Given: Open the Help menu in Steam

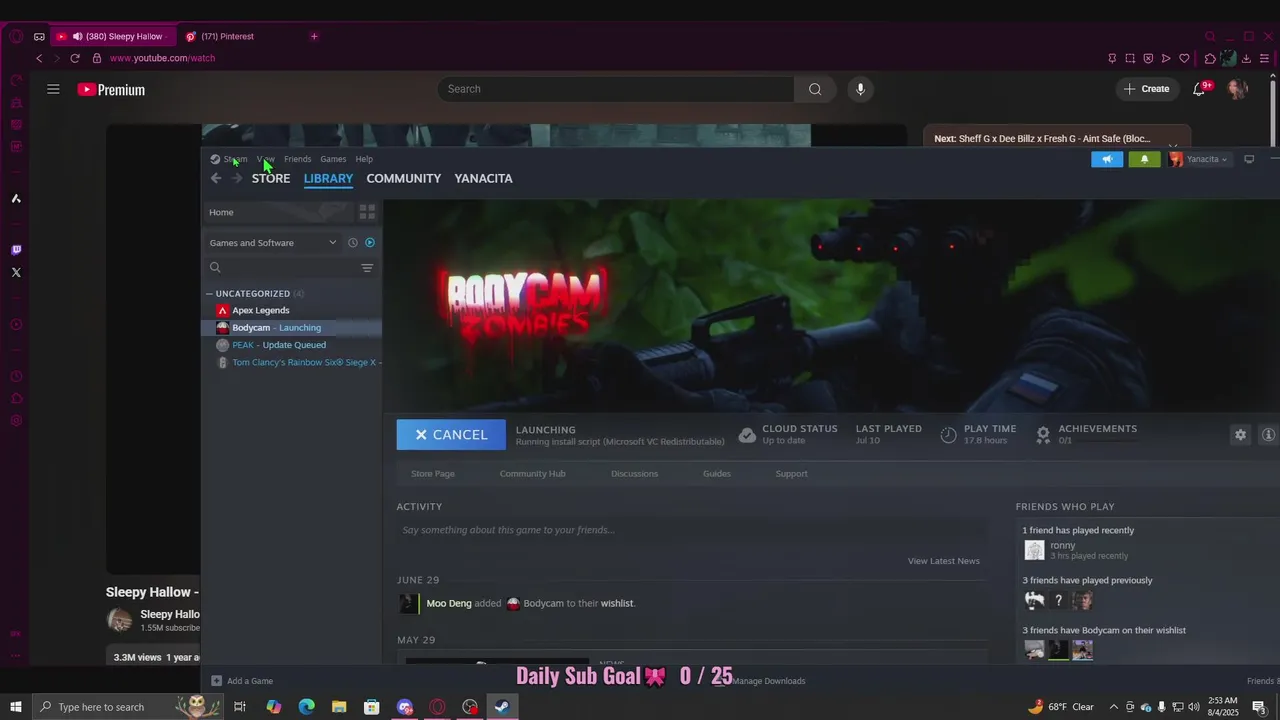Looking at the screenshot, I should [x=364, y=159].
